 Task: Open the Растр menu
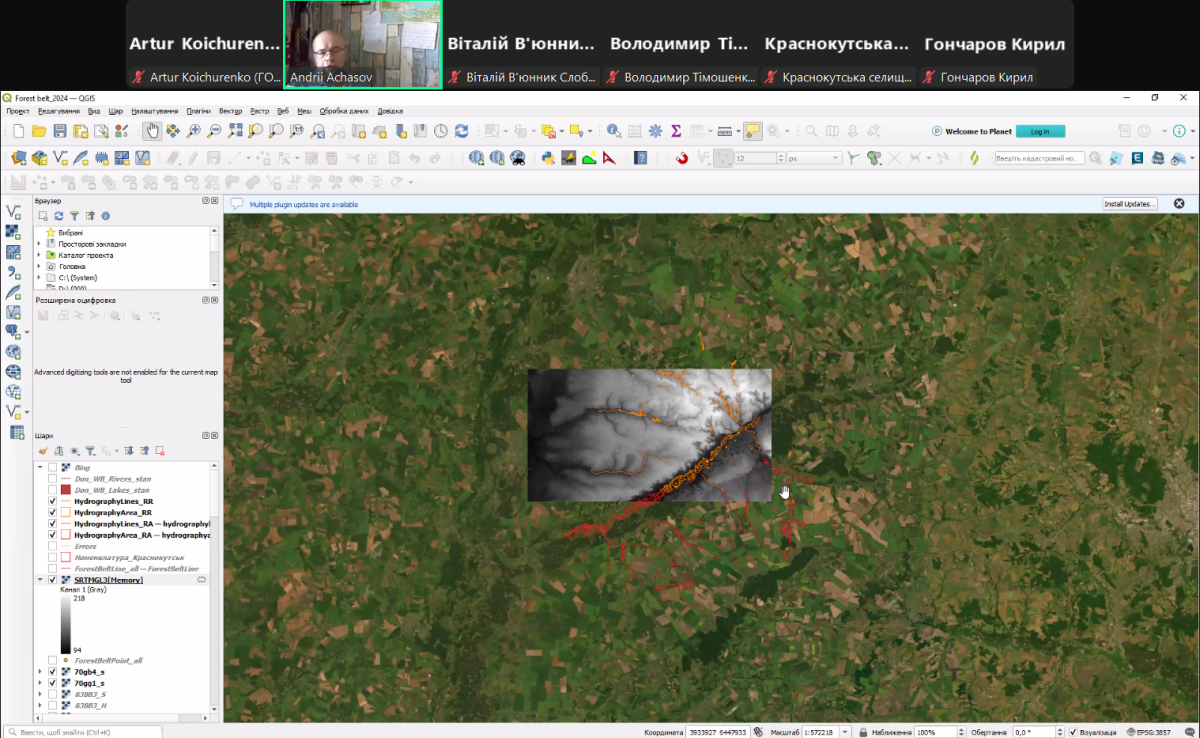tap(260, 111)
